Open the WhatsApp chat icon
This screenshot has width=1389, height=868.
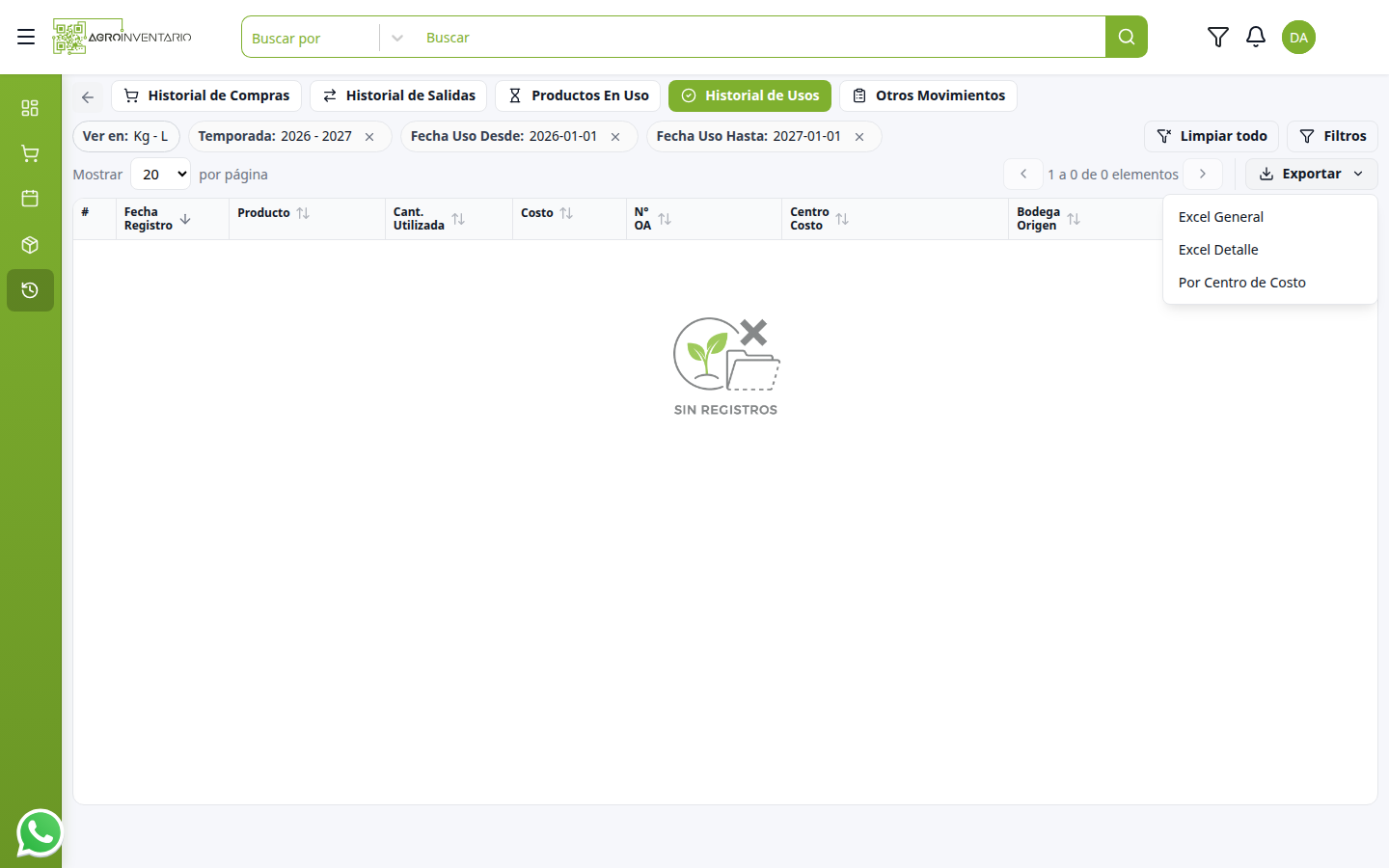(40, 832)
